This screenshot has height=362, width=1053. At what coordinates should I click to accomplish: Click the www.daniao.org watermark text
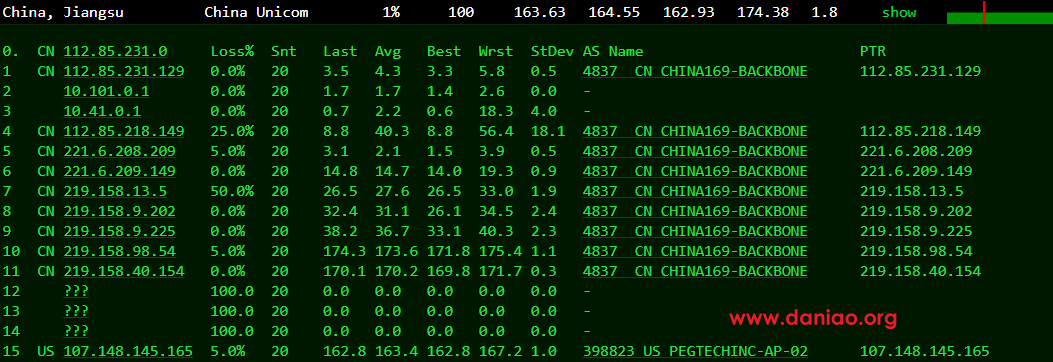click(813, 318)
